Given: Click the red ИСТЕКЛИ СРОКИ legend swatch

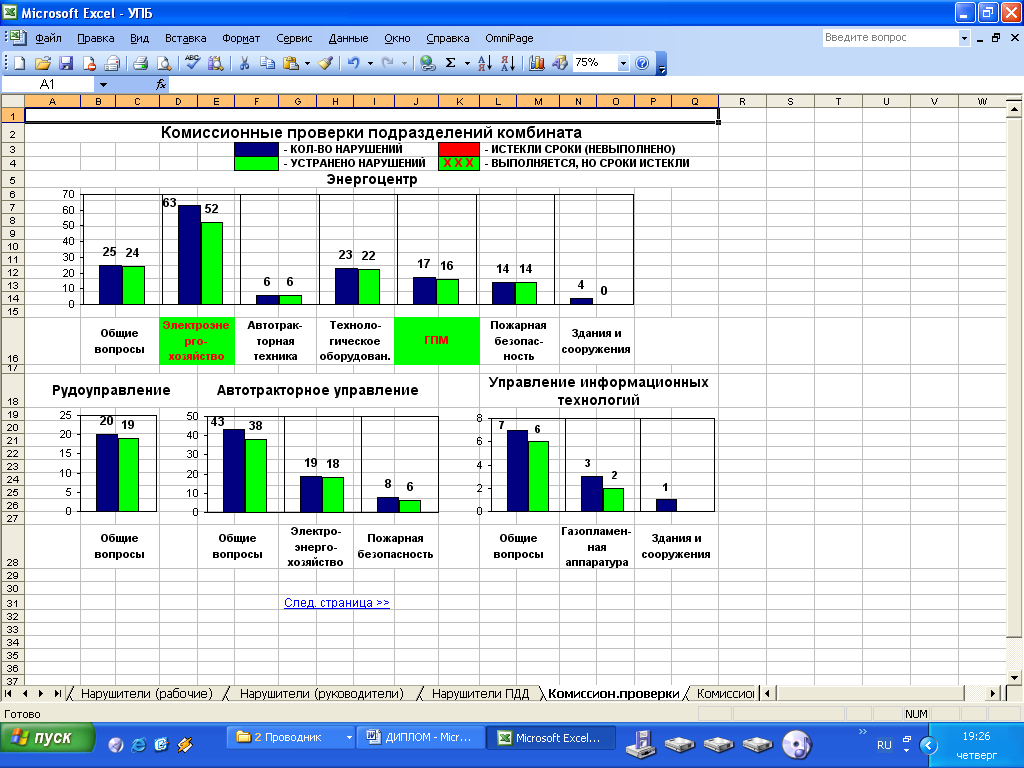Looking at the screenshot, I should [x=458, y=149].
